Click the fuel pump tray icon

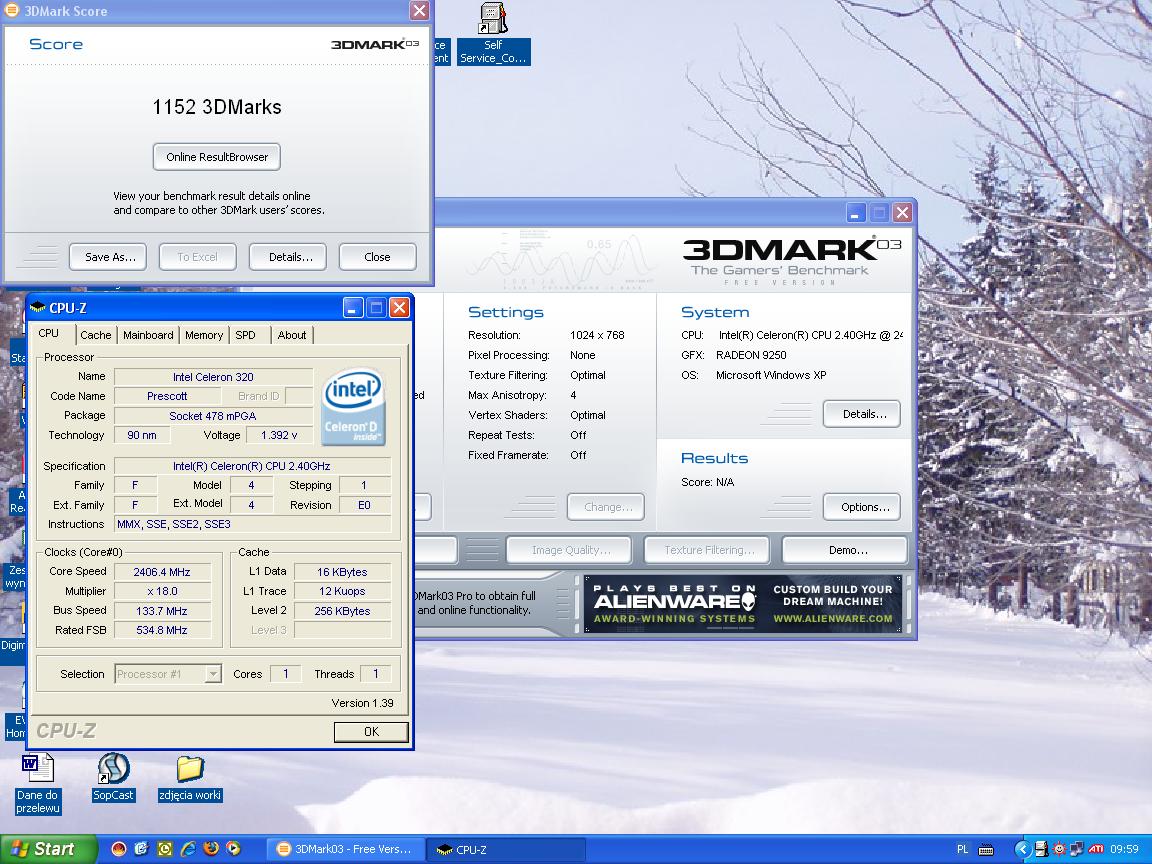pyautogui.click(x=1041, y=849)
